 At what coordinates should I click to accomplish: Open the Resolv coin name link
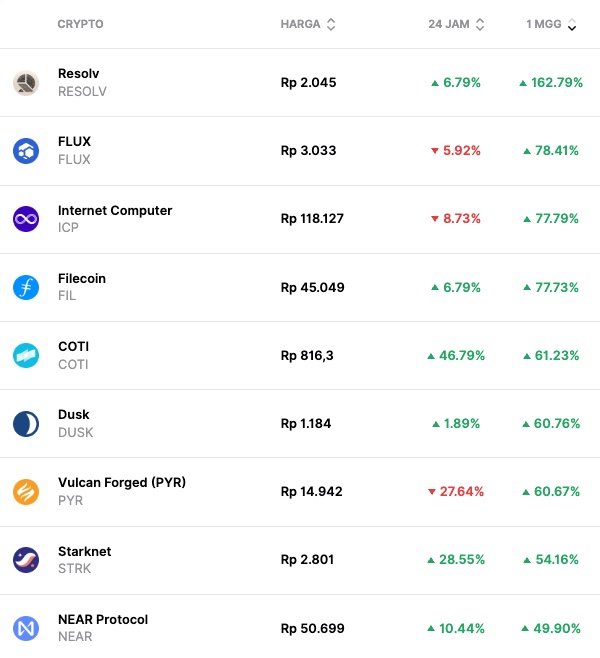[79, 74]
